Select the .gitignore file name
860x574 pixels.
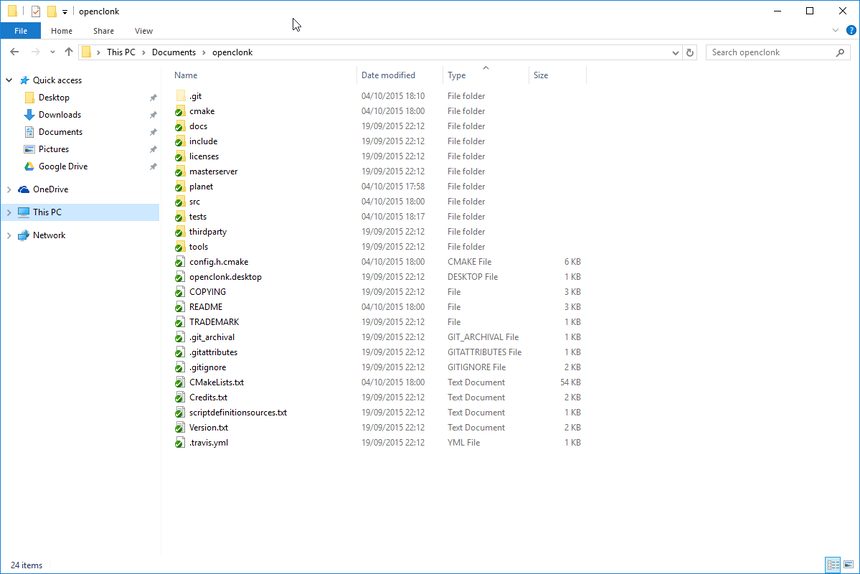(207, 367)
